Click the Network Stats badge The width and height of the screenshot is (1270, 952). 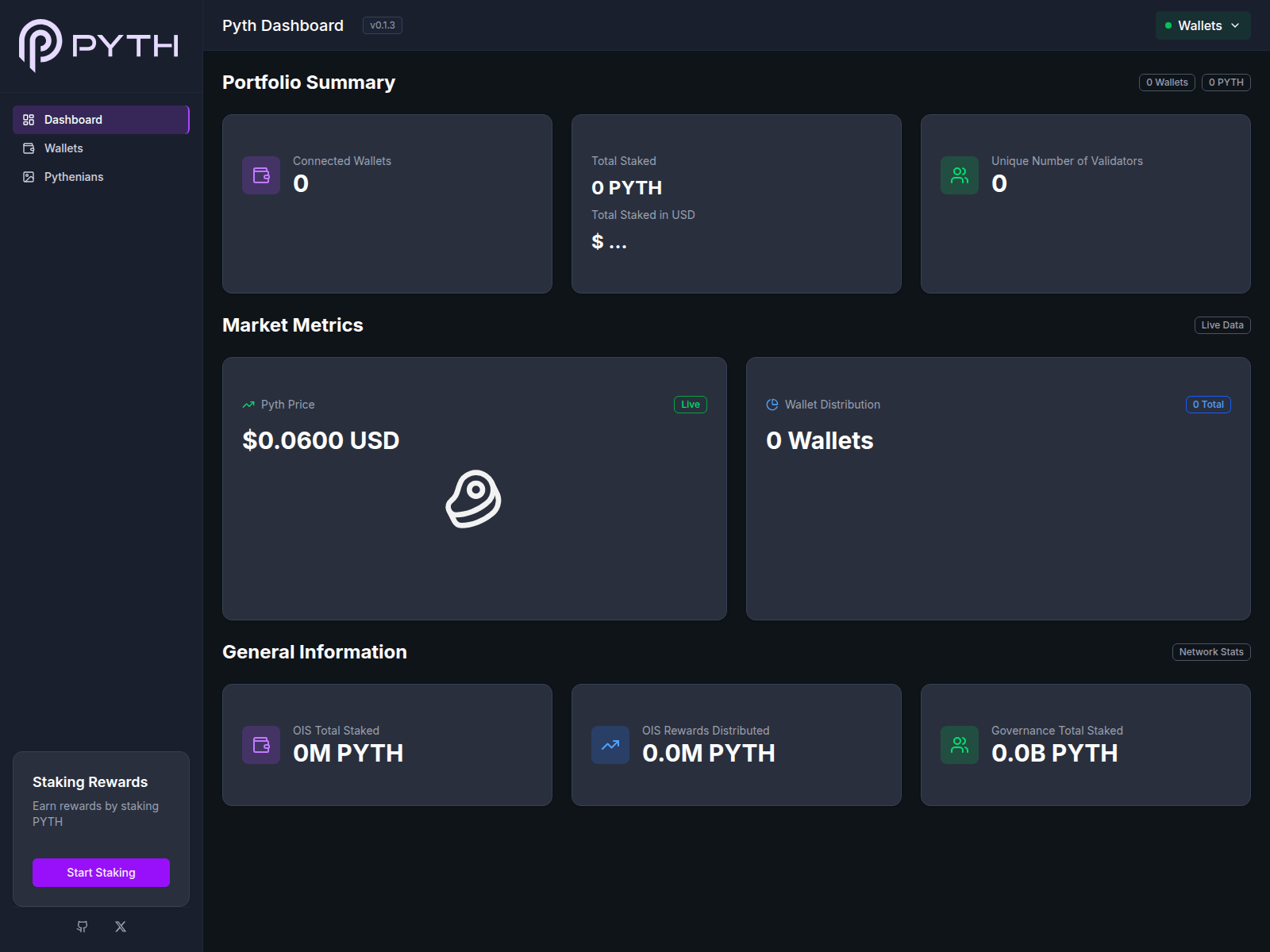[x=1211, y=652]
